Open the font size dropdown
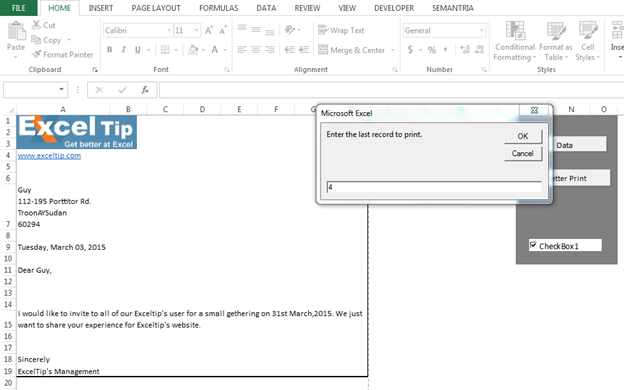The width and height of the screenshot is (624, 390). [x=196, y=30]
